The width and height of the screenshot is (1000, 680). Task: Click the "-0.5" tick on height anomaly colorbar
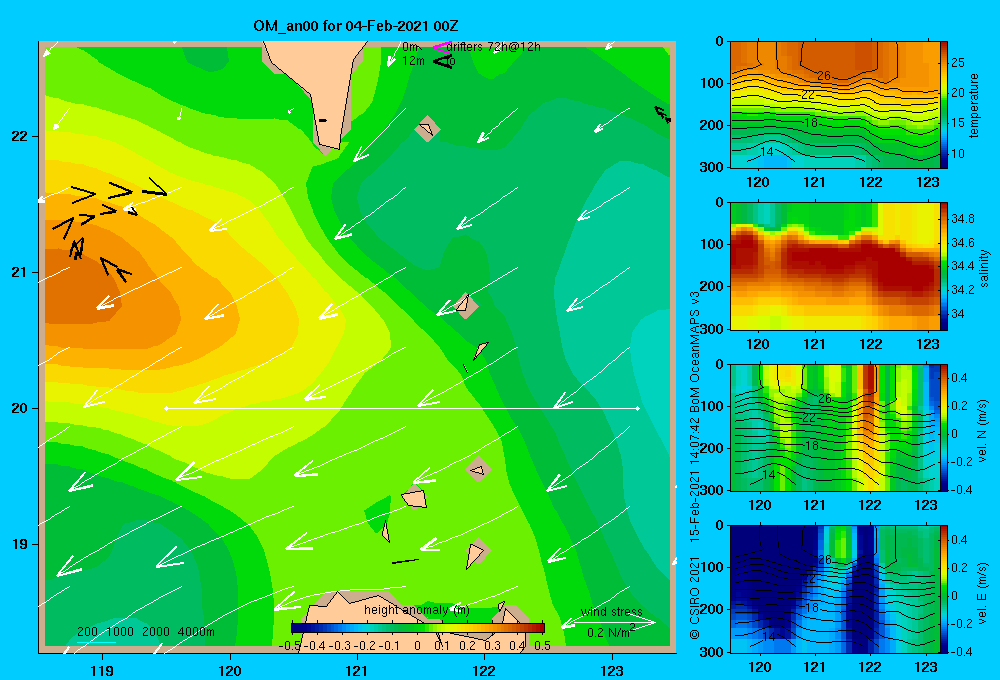(290, 646)
